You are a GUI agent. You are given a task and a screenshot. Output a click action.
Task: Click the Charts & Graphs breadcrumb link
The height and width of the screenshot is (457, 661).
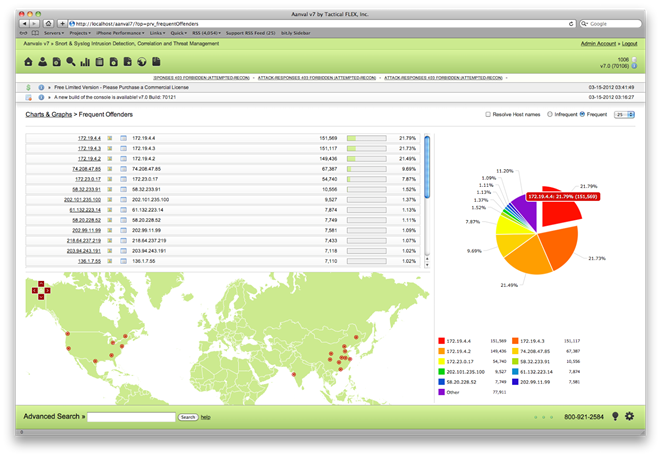[x=46, y=116]
